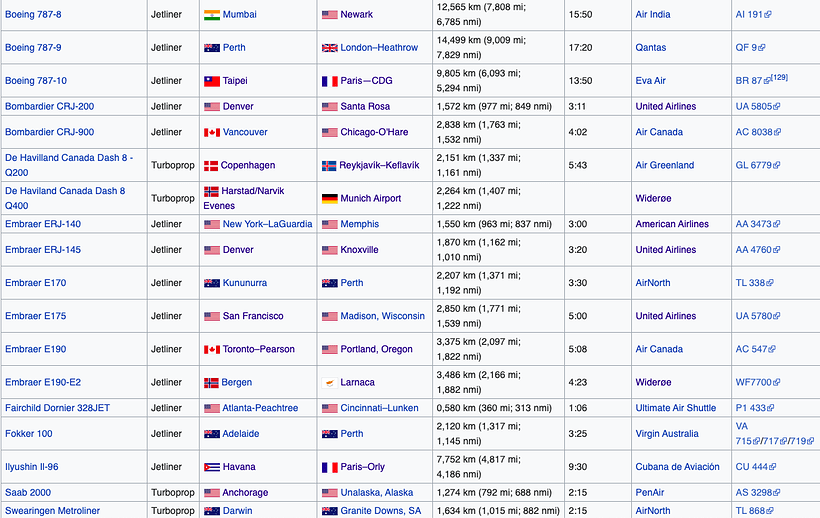Click the external link icon after CU 444
This screenshot has height=518, width=820.
pyautogui.click(x=772, y=467)
